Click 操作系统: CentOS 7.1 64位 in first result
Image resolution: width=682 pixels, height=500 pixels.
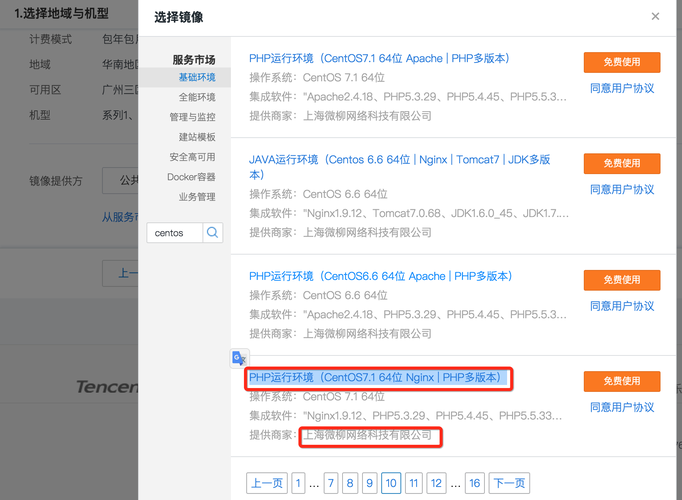(317, 78)
